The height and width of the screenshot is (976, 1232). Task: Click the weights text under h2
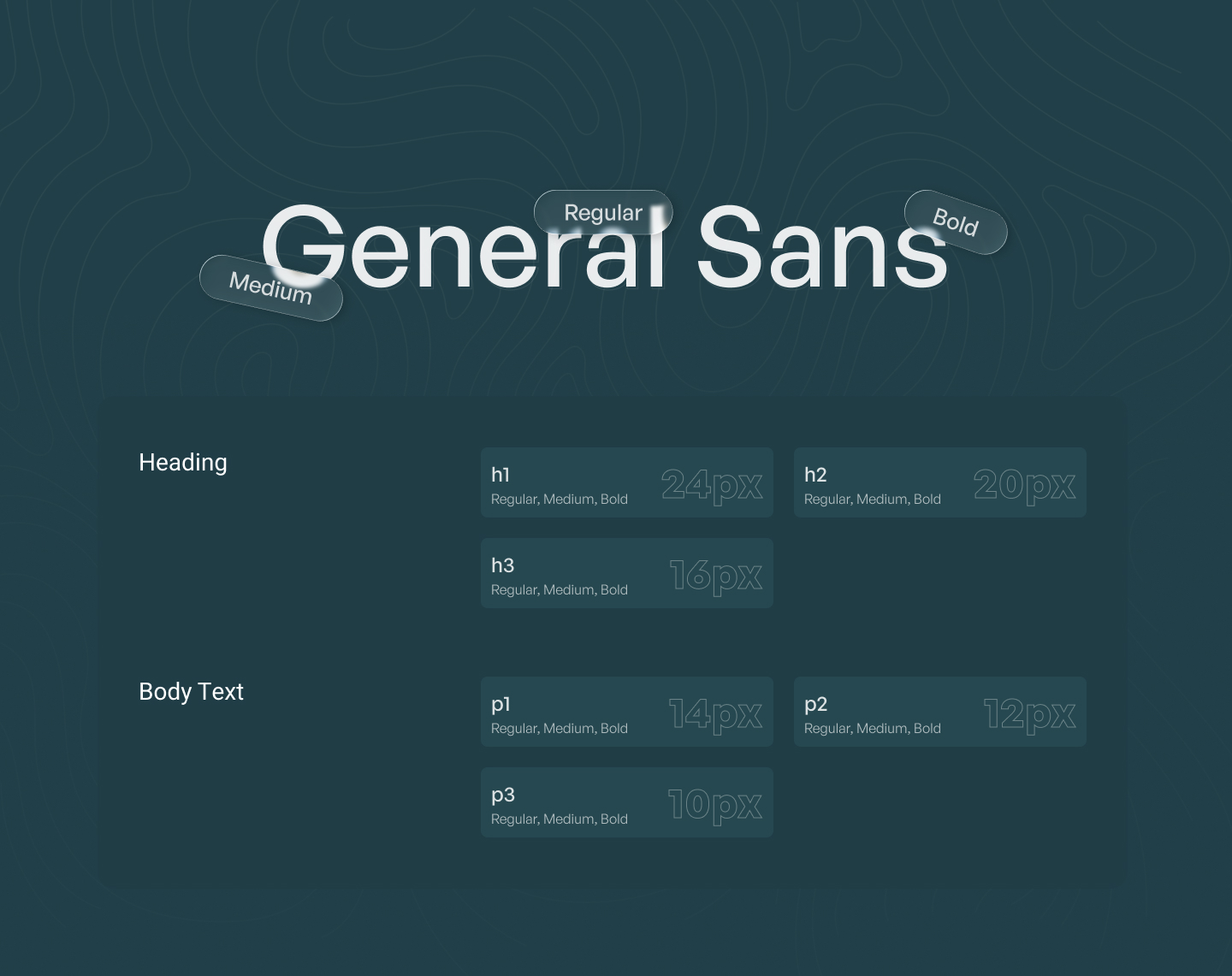873,499
